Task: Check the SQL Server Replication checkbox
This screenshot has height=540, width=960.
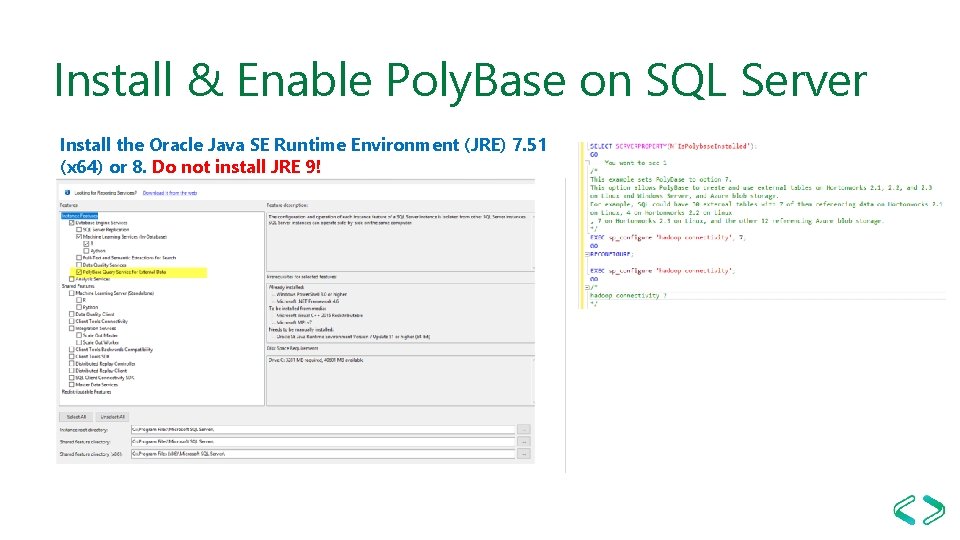Action: [x=79, y=230]
